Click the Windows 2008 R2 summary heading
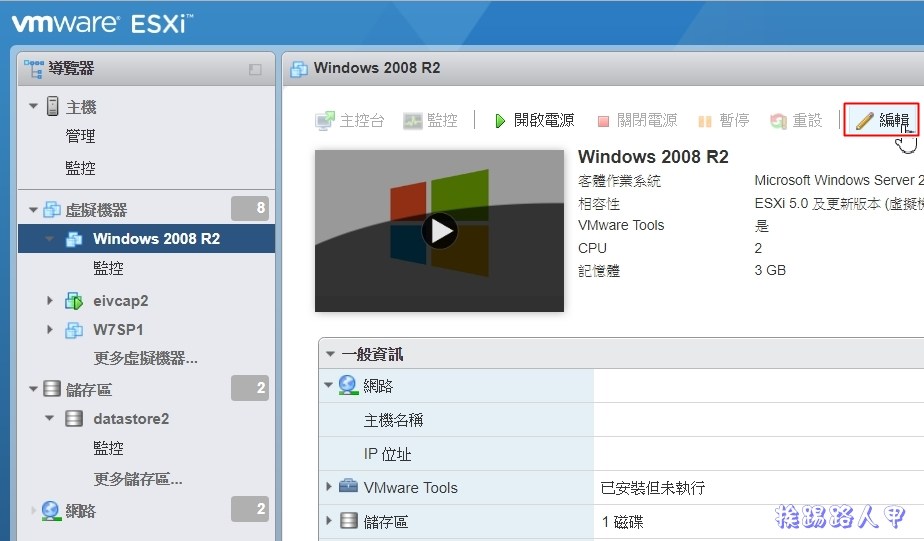Image resolution: width=924 pixels, height=541 pixels. click(x=653, y=157)
